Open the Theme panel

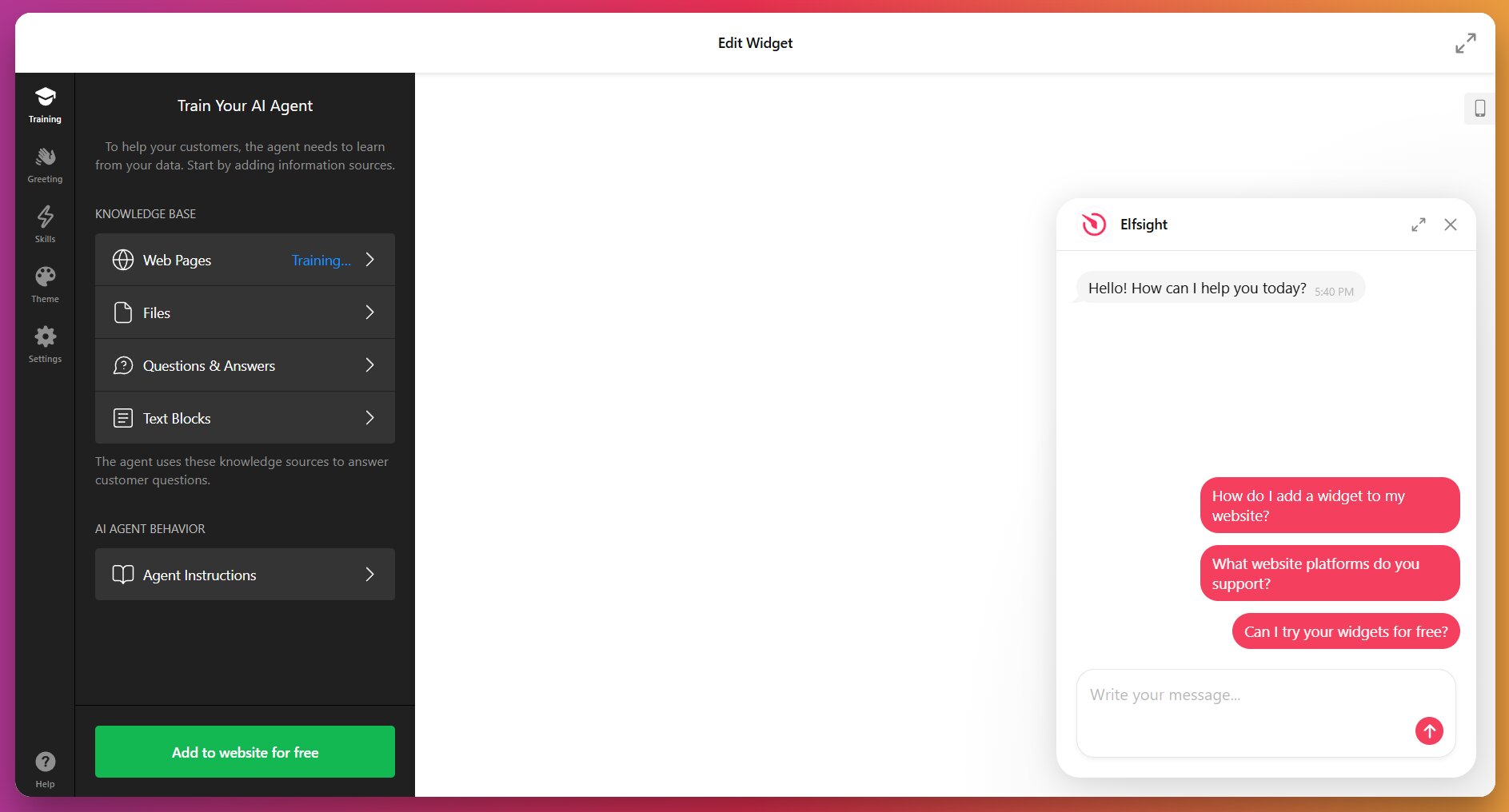pyautogui.click(x=45, y=284)
